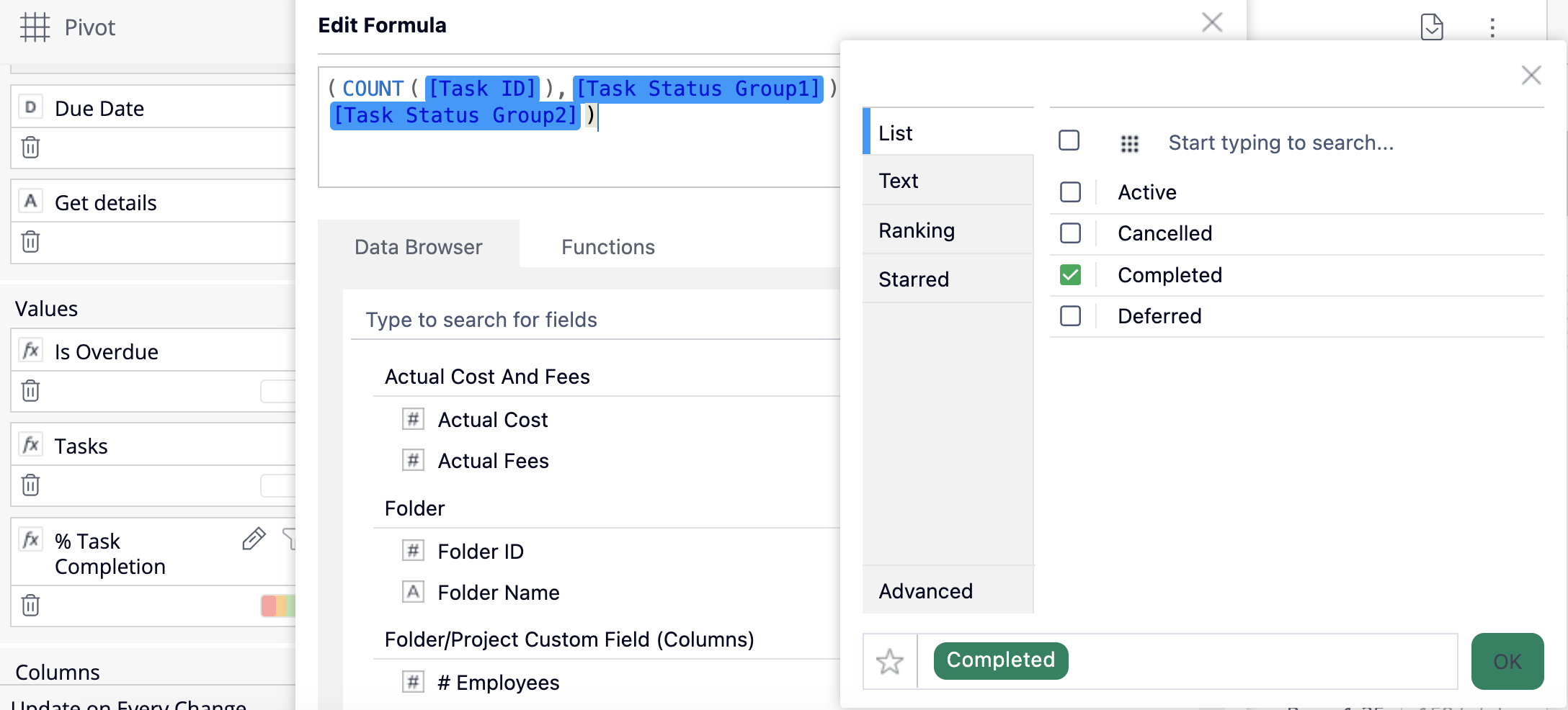Check the Active checkbox
The image size is (1568, 710).
click(1071, 192)
